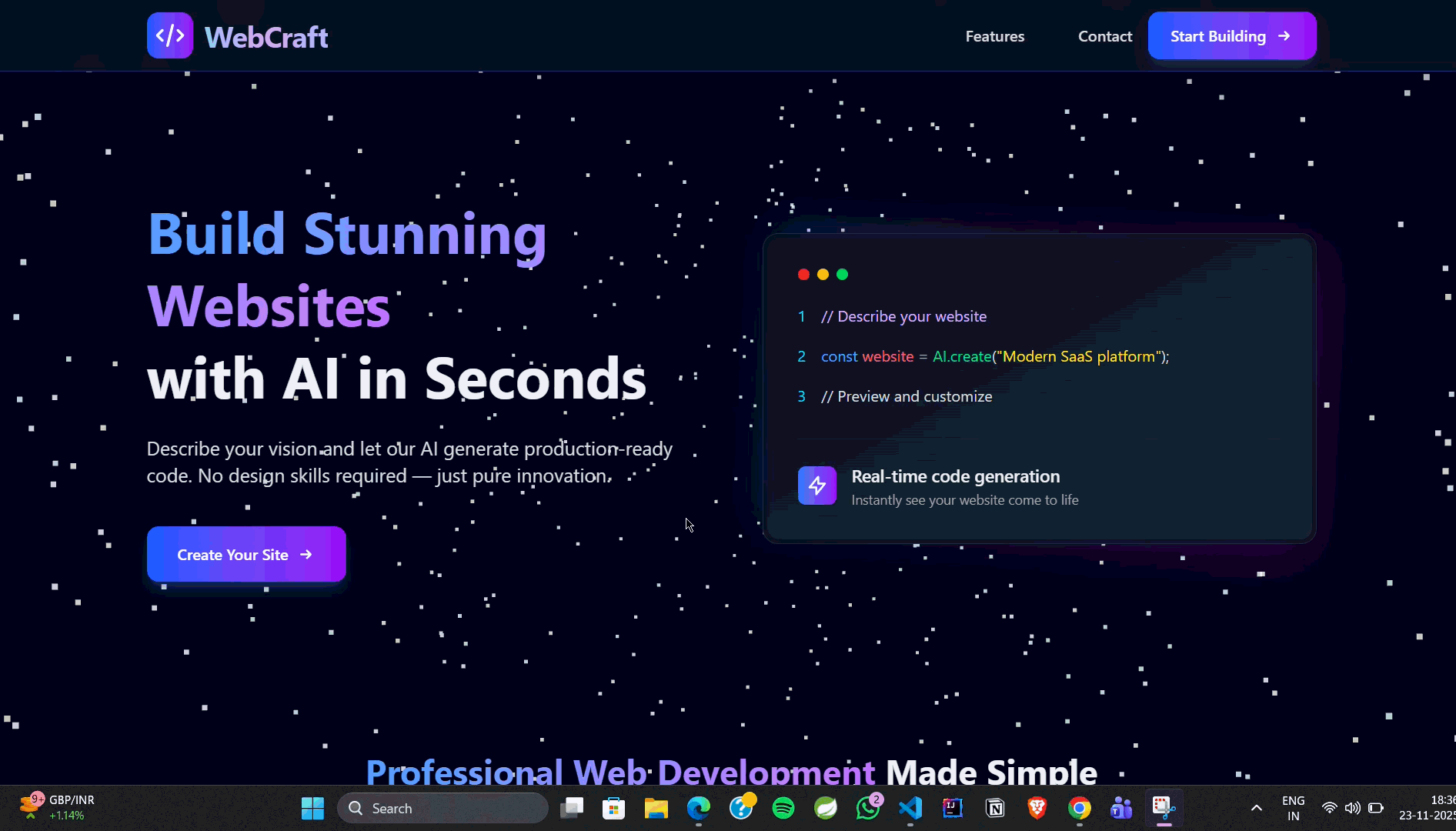Screen dimensions: 1456x831
Task: Click the Windows taskbar Search box
Action: coord(442,808)
